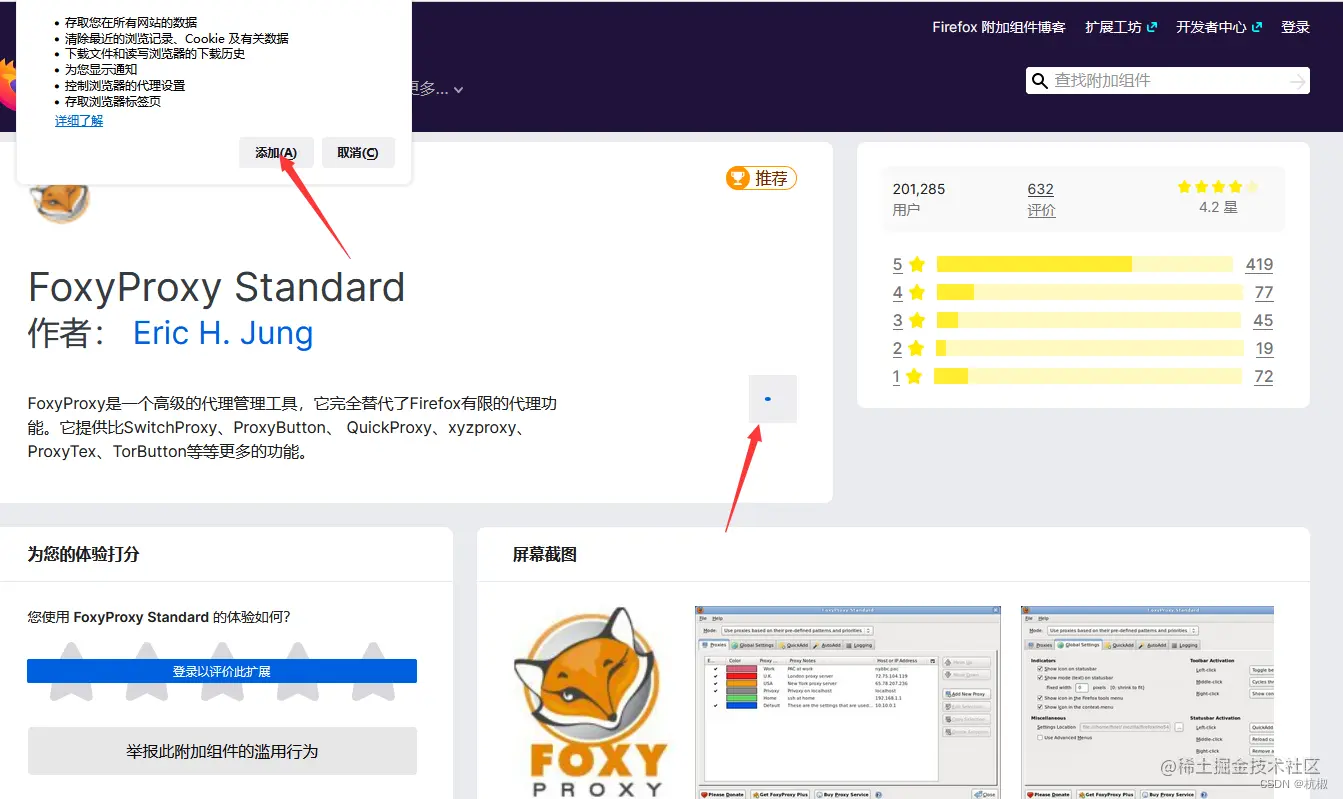The width and height of the screenshot is (1343, 799).
Task: Open the 632 评价 reviews link
Action: tap(1041, 199)
